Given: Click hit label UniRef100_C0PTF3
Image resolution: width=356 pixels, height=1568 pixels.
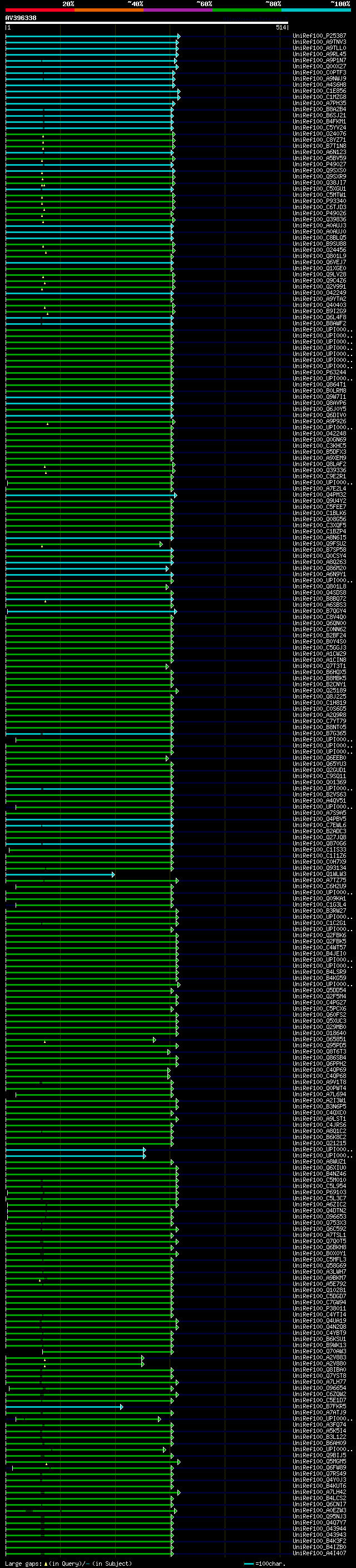Looking at the screenshot, I should 319,72.
